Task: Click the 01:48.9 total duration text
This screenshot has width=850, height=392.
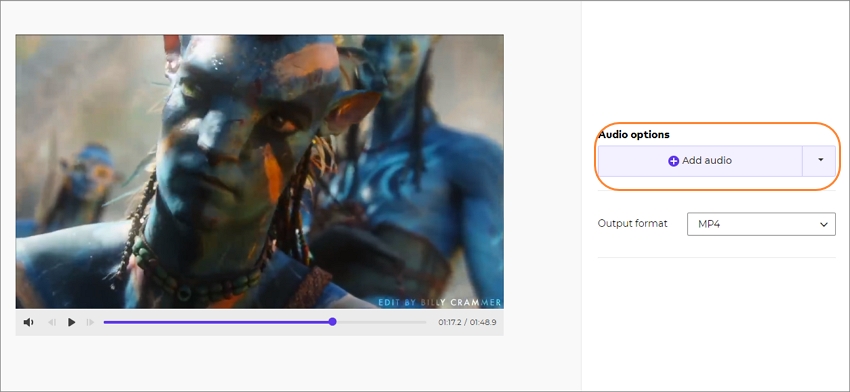Action: [x=483, y=322]
